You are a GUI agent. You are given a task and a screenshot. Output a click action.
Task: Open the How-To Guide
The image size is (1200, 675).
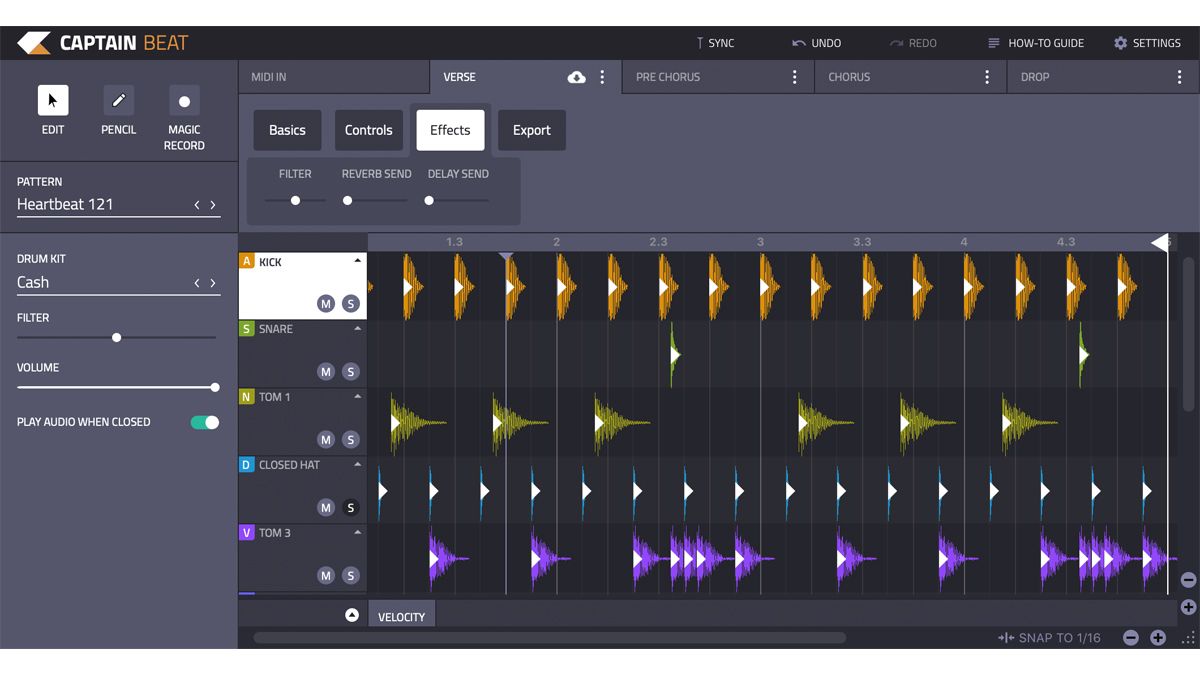pyautogui.click(x=1036, y=43)
